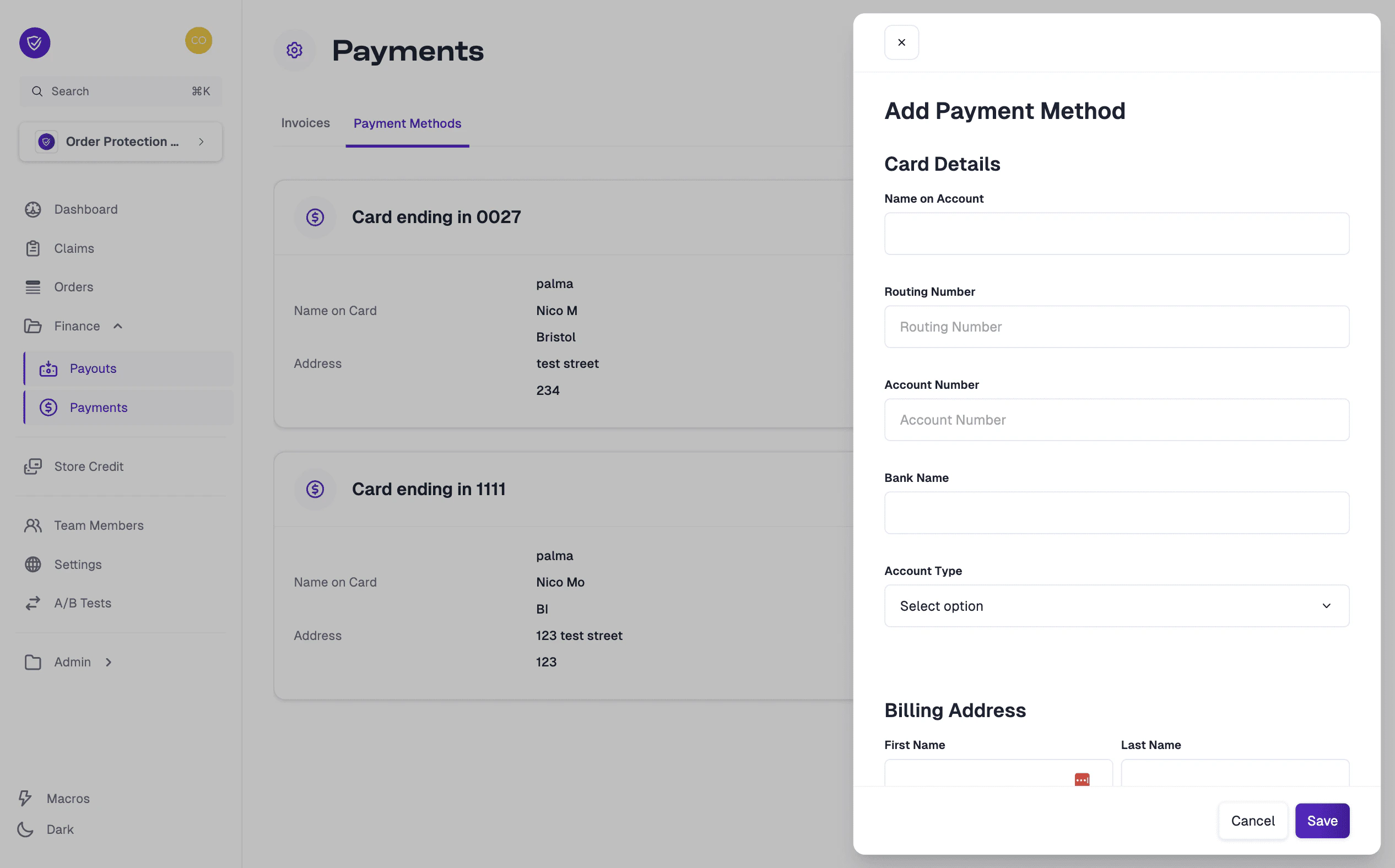Cancel the Add Payment Method form
This screenshot has height=868, width=1395.
click(x=1252, y=820)
